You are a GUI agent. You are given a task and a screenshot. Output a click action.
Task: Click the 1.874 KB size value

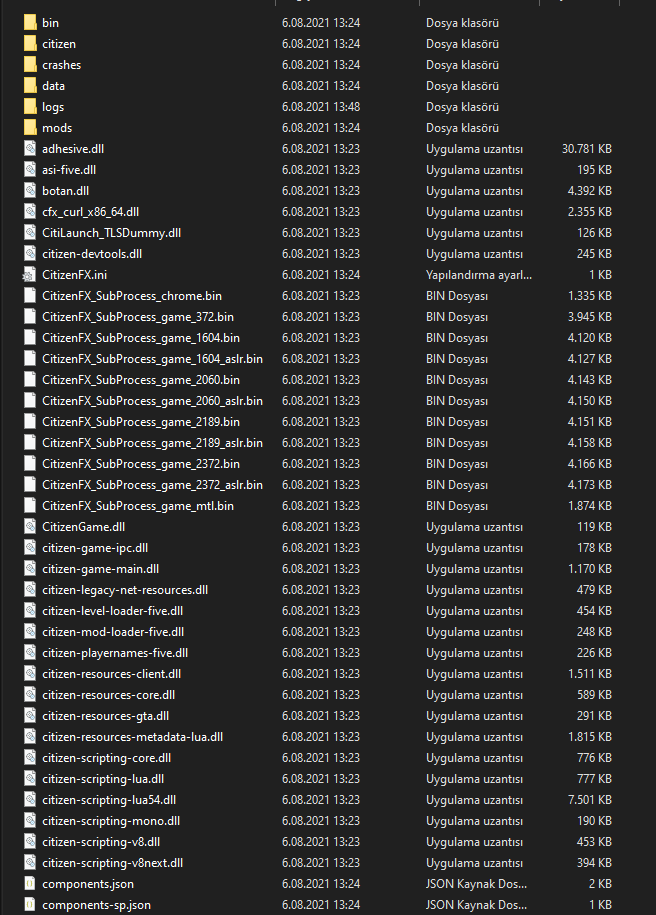589,506
